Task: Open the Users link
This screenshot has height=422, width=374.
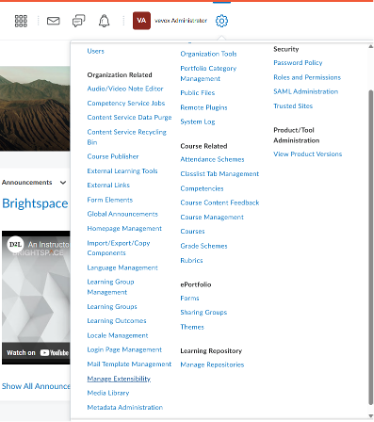Action: 96,51
